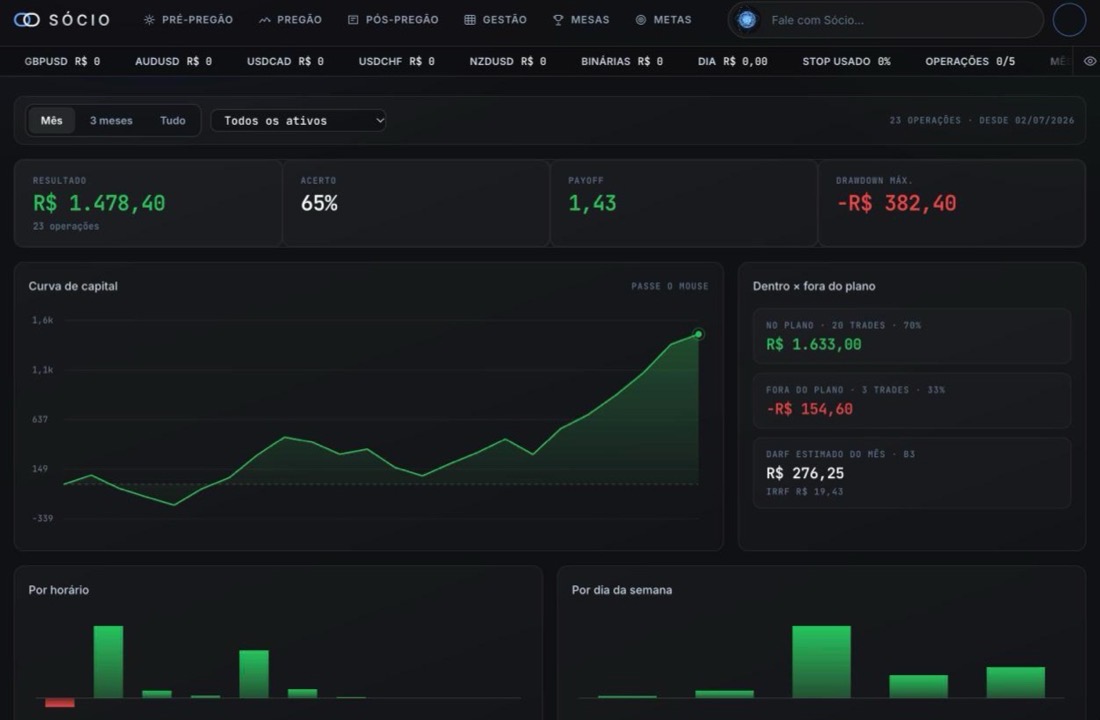Image resolution: width=1100 pixels, height=720 pixels.
Task: Open the Pré-Pregão section
Action: [x=189, y=20]
